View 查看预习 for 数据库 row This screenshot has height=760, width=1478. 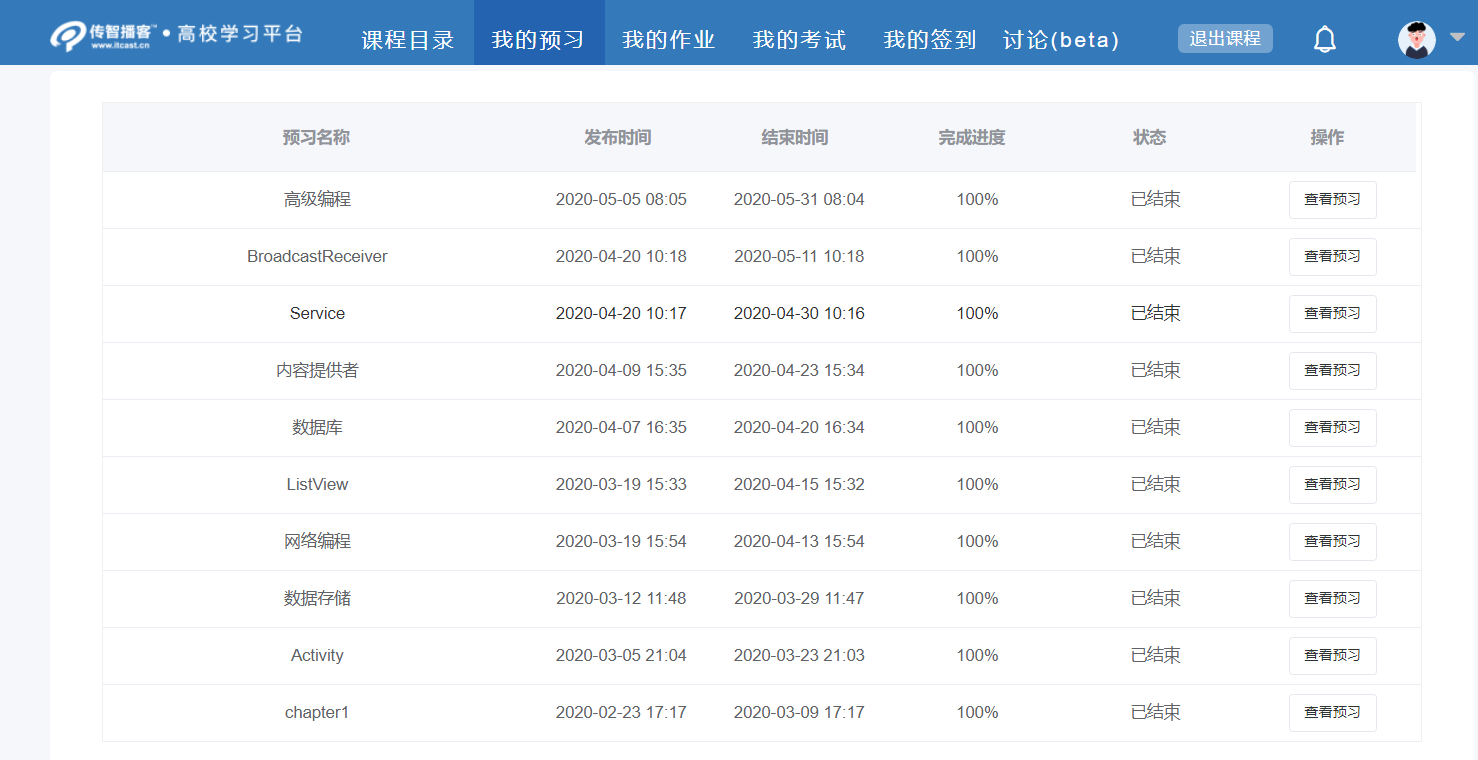pos(1332,427)
